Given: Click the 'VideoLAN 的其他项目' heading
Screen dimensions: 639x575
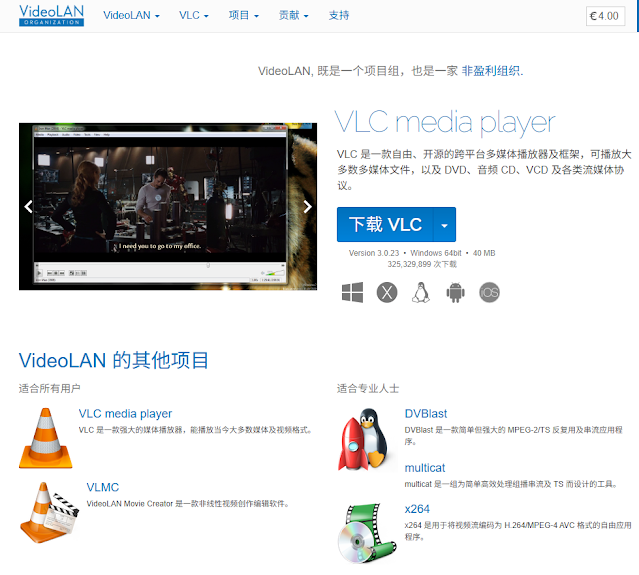Looking at the screenshot, I should (114, 360).
